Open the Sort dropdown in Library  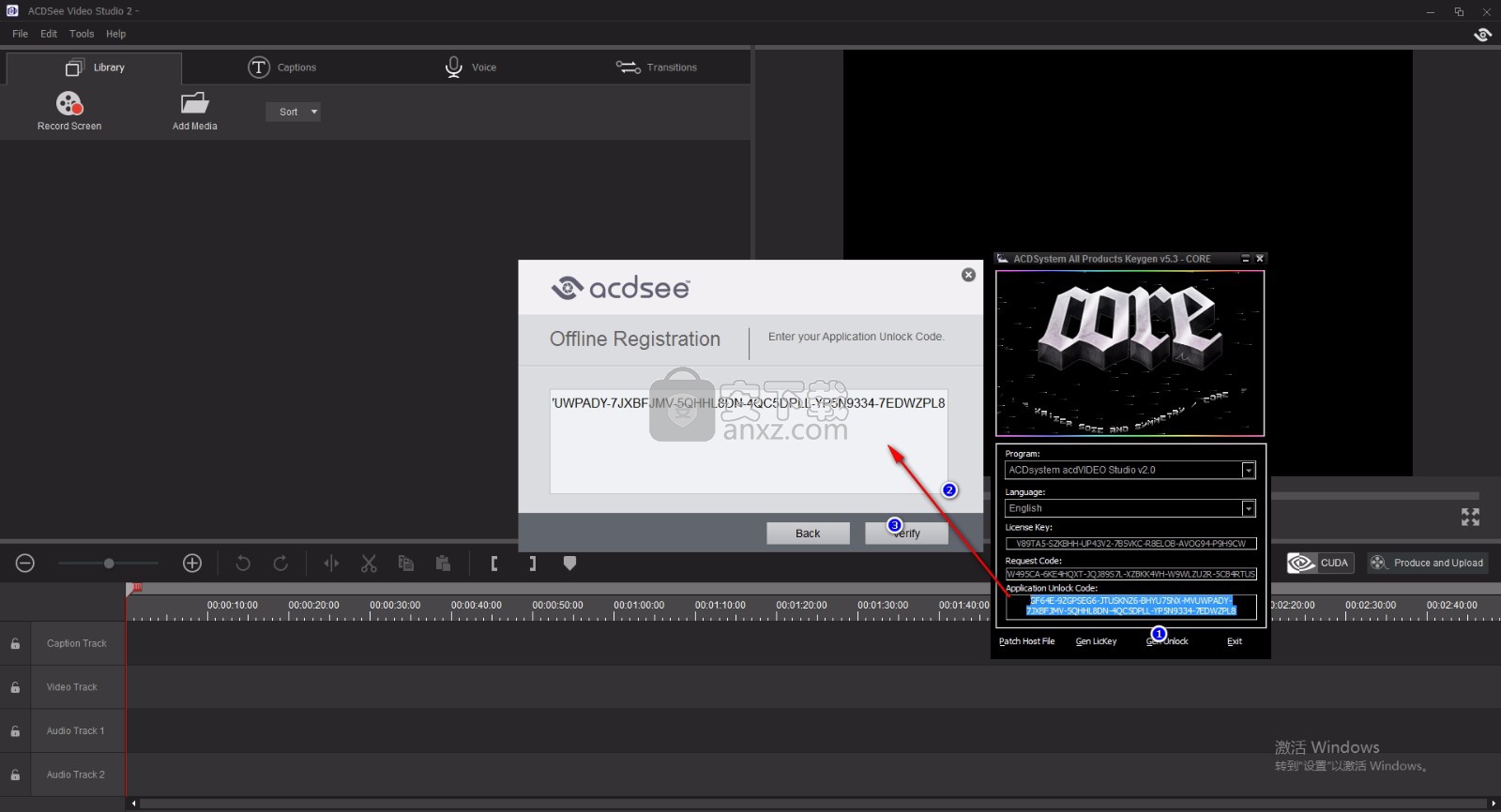coord(294,112)
